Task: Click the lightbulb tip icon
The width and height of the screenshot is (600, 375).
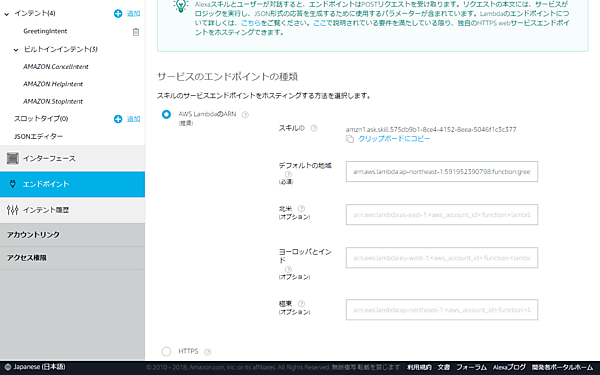Action: coord(181,6)
